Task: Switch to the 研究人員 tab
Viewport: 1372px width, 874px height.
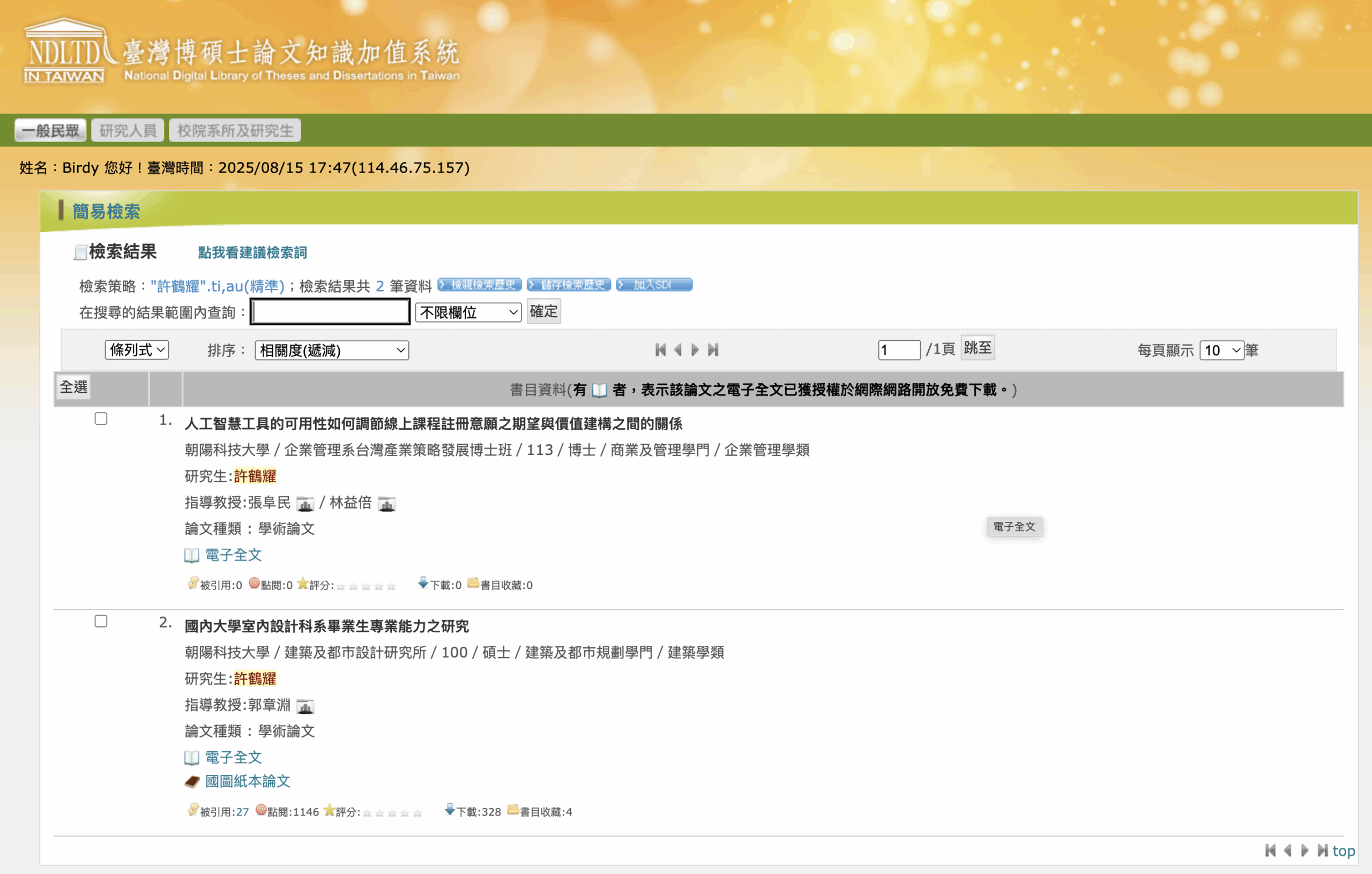Action: (x=127, y=130)
